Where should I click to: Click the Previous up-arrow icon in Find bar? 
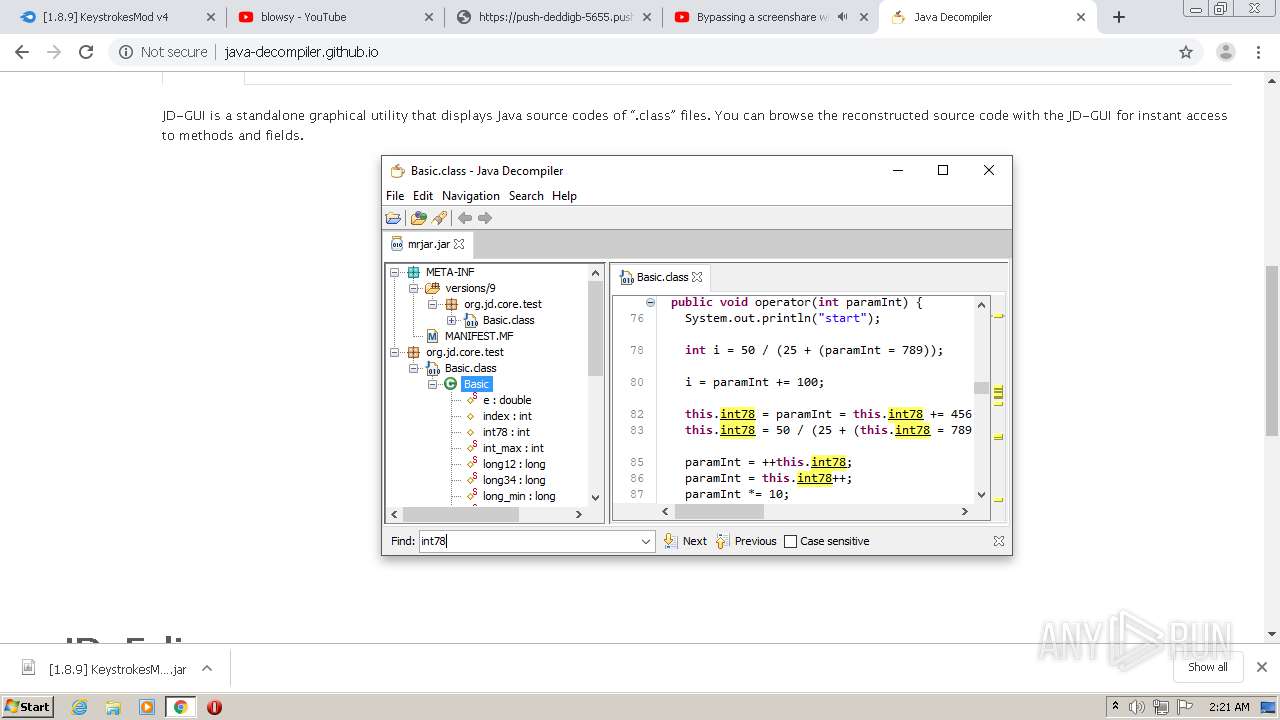(x=722, y=541)
